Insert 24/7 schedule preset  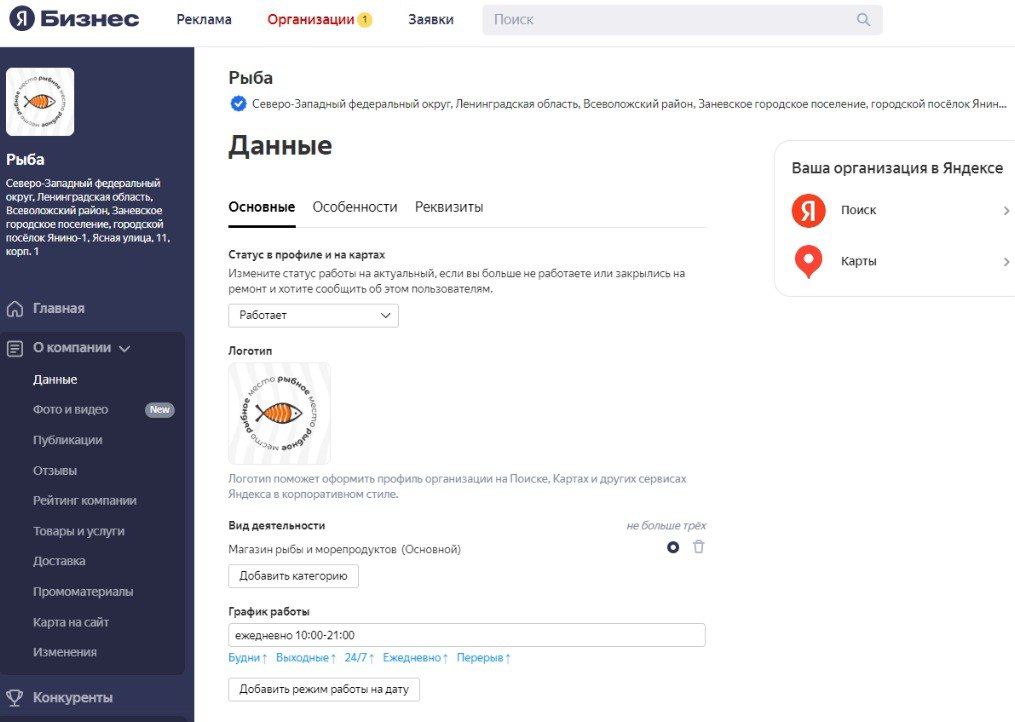pos(359,658)
